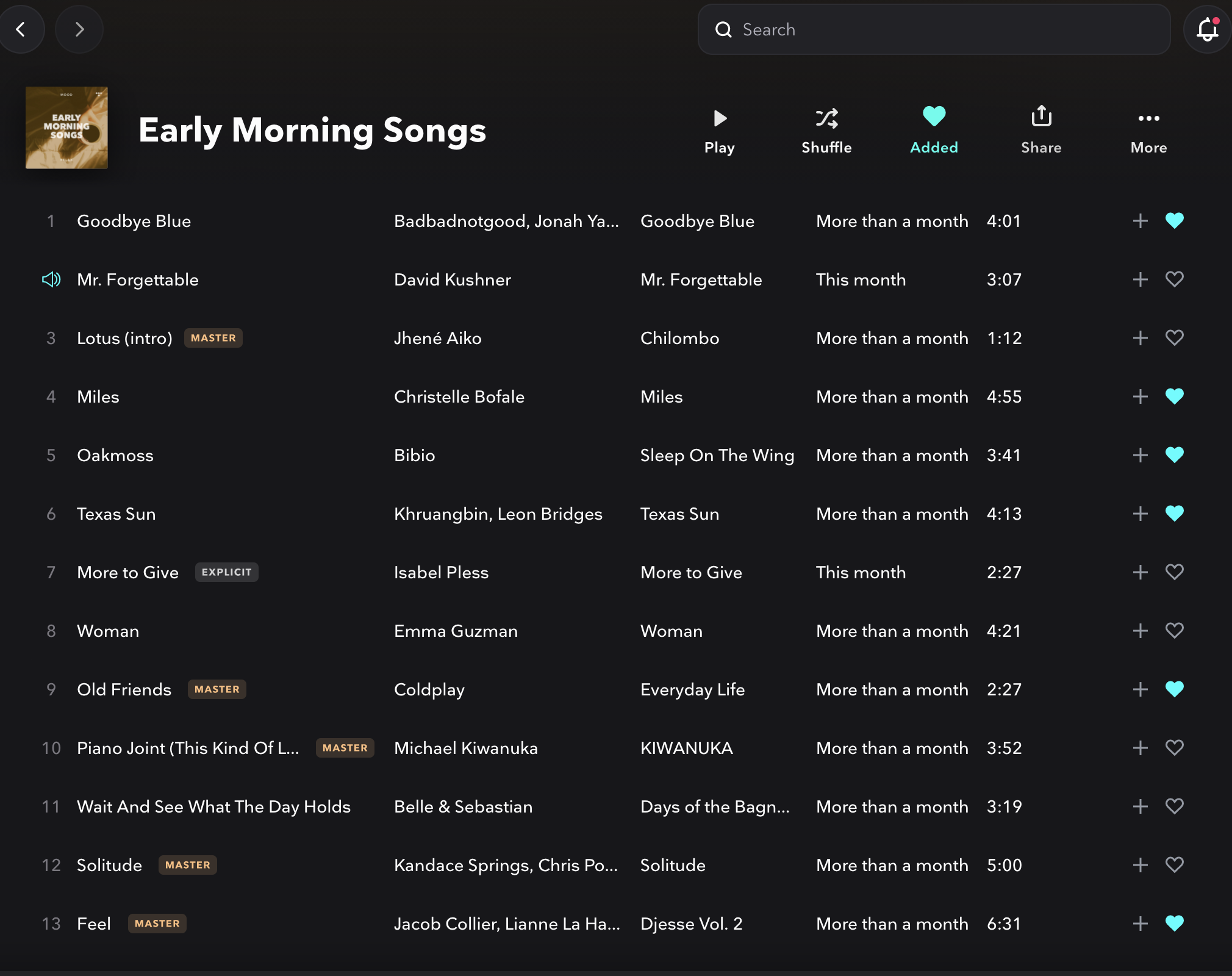Add Texas Sun to a playlist
1232x976 pixels.
(x=1140, y=514)
